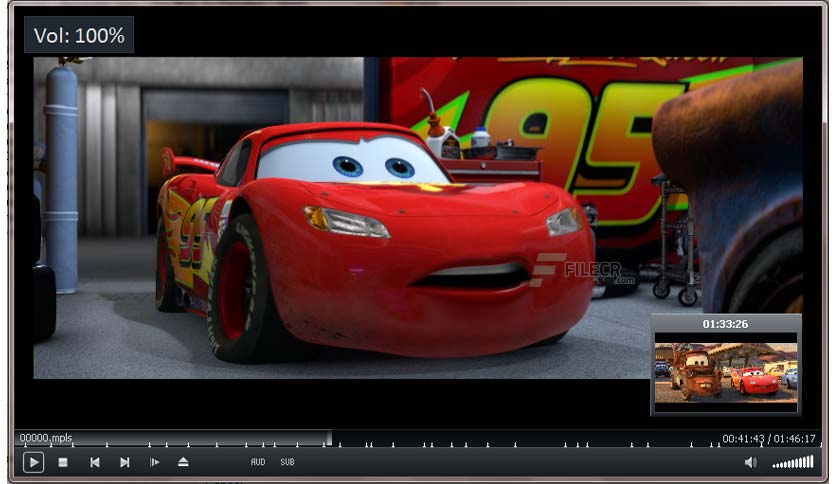Click the Play button
This screenshot has width=836, height=484.
click(x=33, y=462)
